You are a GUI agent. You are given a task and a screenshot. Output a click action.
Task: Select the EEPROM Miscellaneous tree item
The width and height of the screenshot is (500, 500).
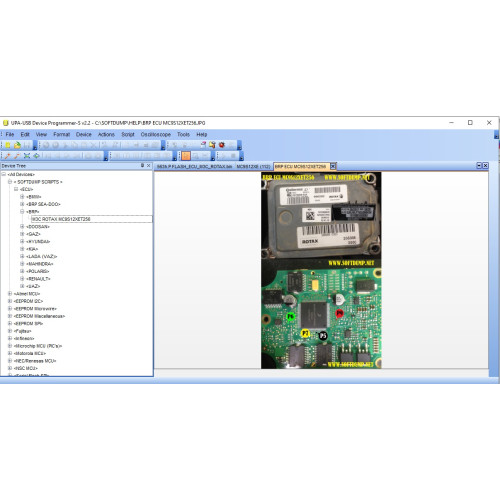tap(39, 316)
